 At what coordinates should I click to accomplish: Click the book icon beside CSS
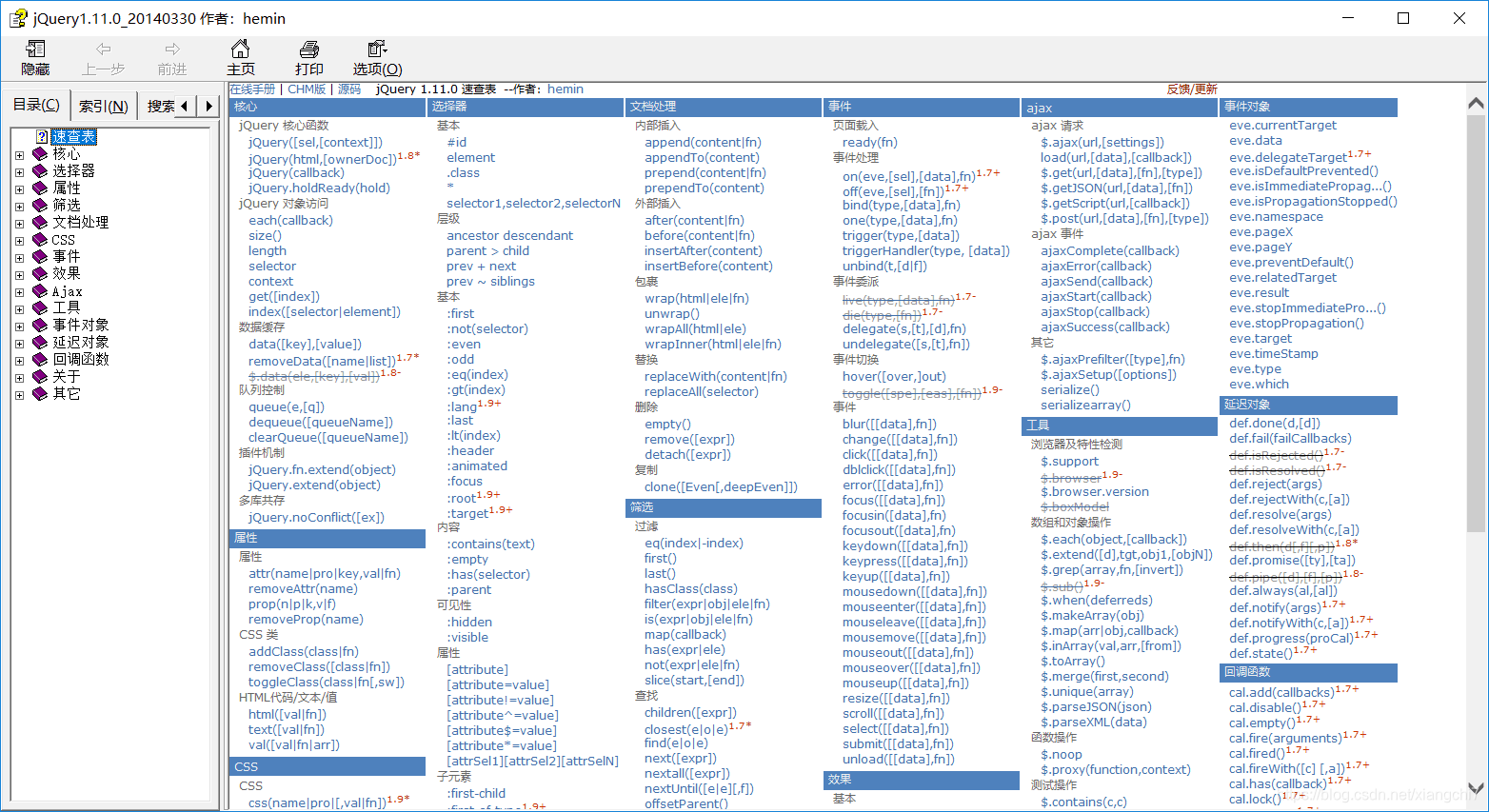coord(40,240)
